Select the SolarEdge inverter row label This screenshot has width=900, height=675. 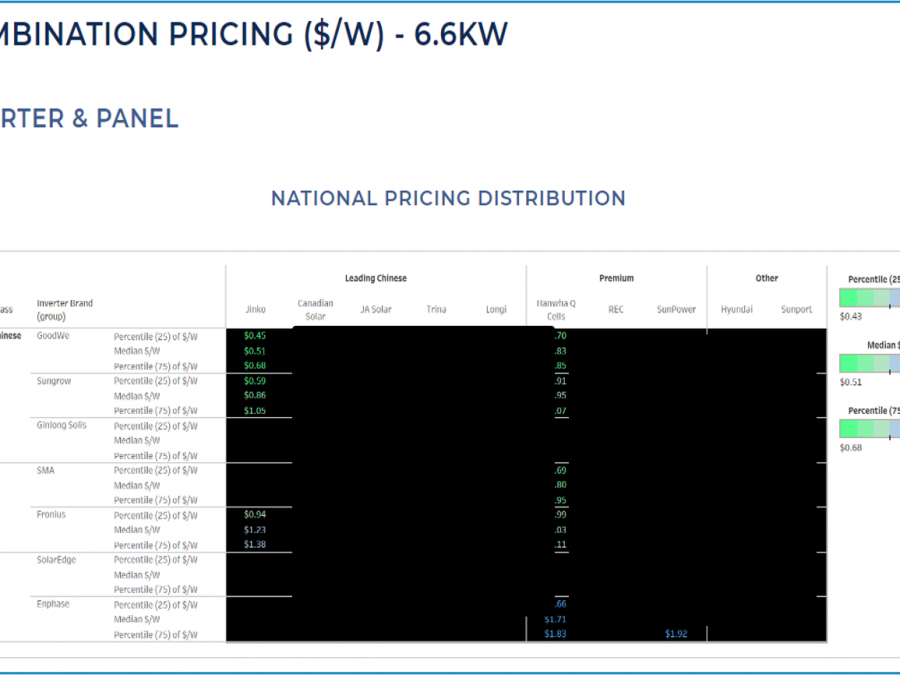(56, 560)
